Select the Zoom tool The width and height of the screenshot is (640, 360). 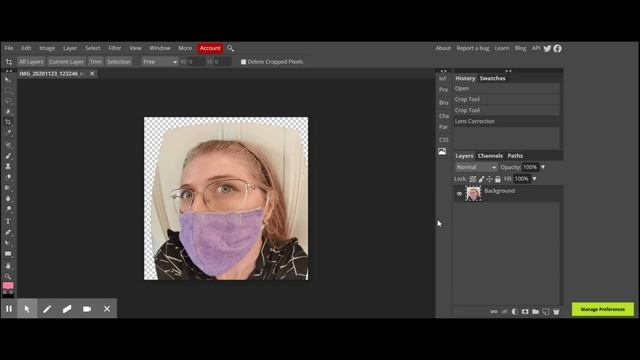(8, 276)
